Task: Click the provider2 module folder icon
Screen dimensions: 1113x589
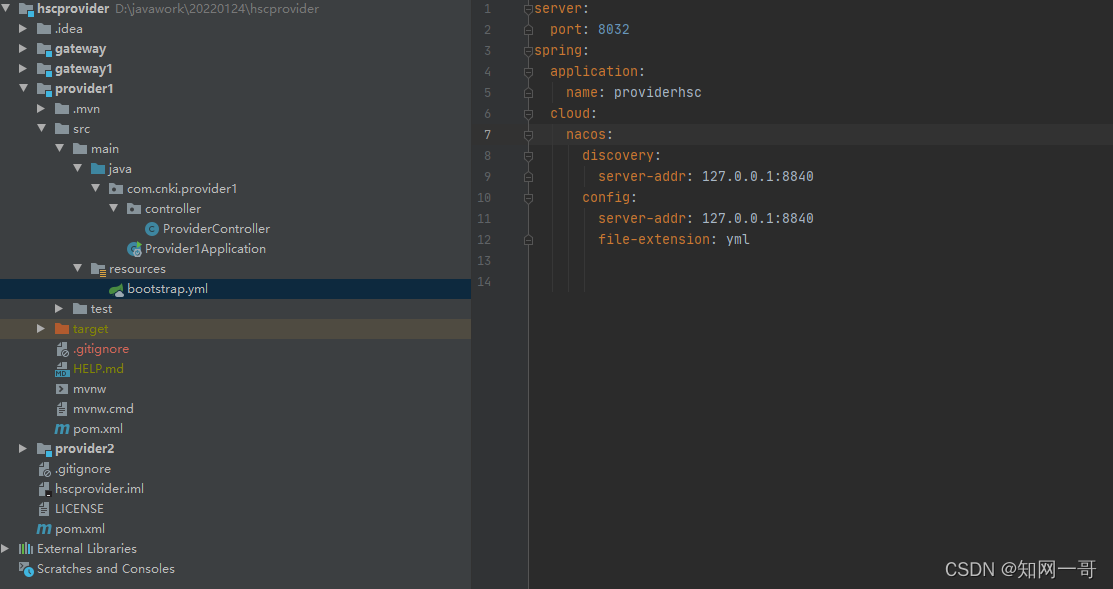Action: (x=44, y=449)
